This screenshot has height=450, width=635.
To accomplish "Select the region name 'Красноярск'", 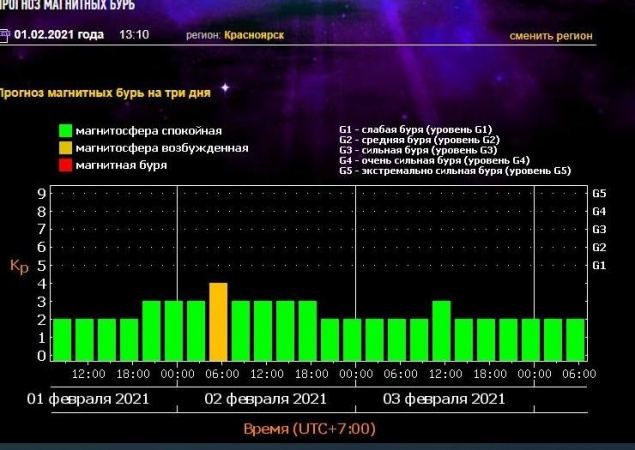I will (254, 36).
